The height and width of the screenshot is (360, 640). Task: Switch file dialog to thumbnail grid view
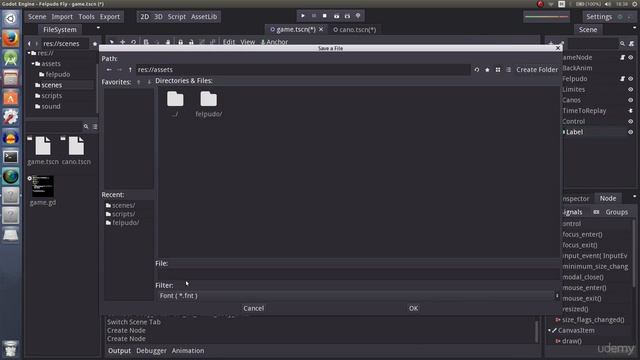click(498, 70)
